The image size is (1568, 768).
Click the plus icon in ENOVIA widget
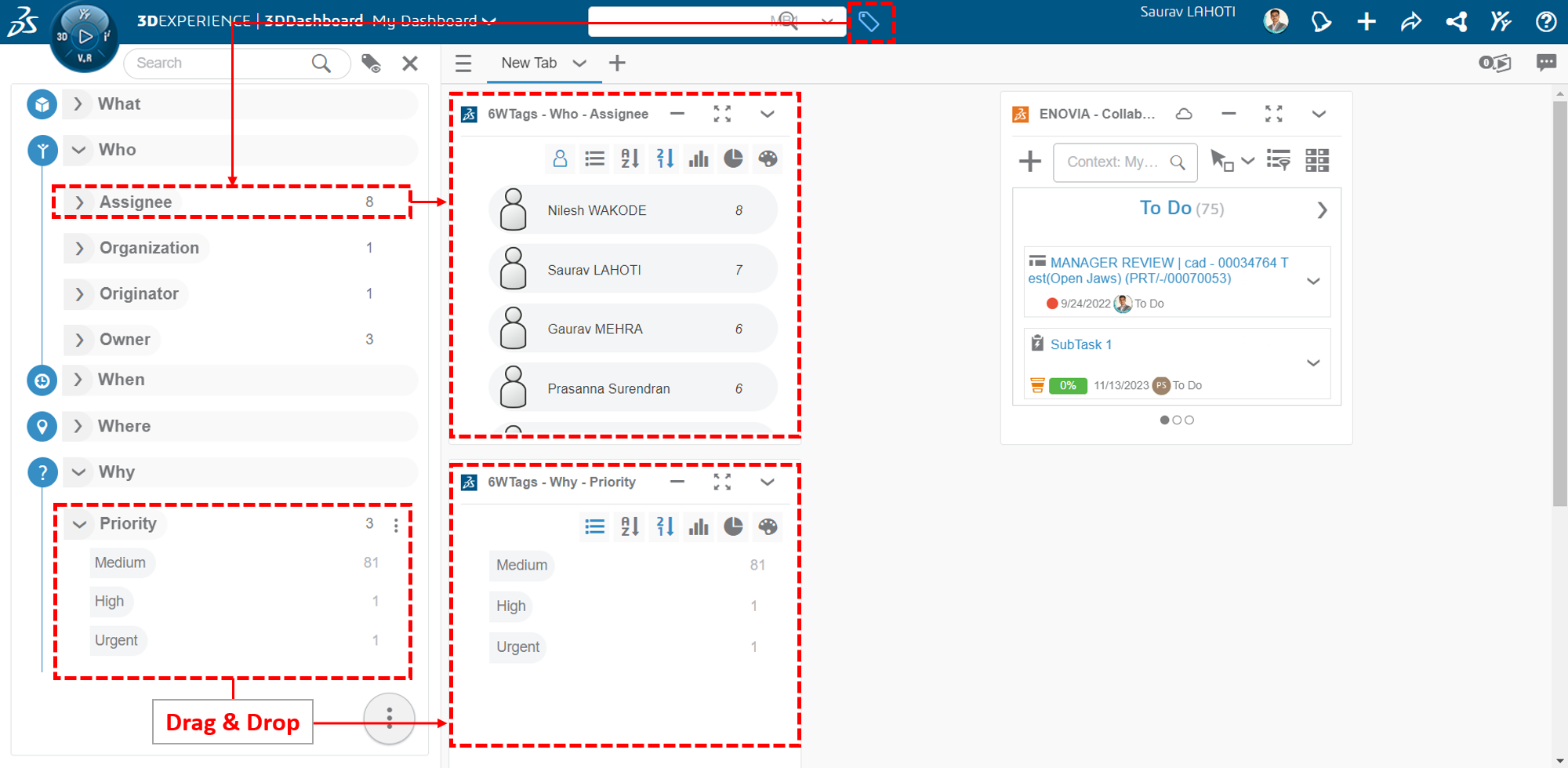point(1029,162)
